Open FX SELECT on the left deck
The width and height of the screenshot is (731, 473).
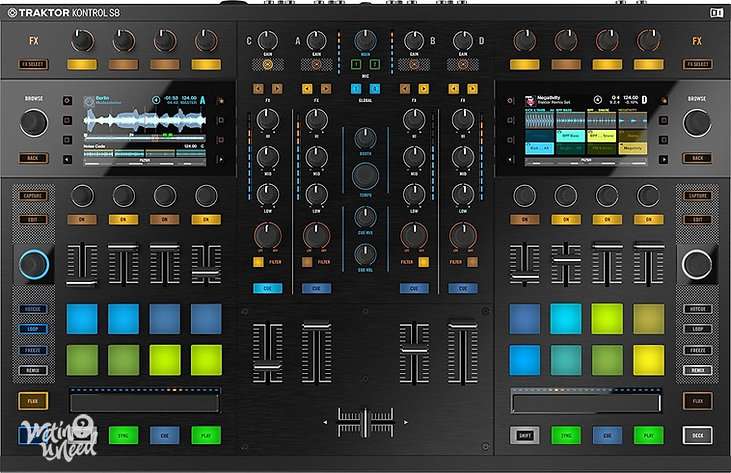pos(33,64)
